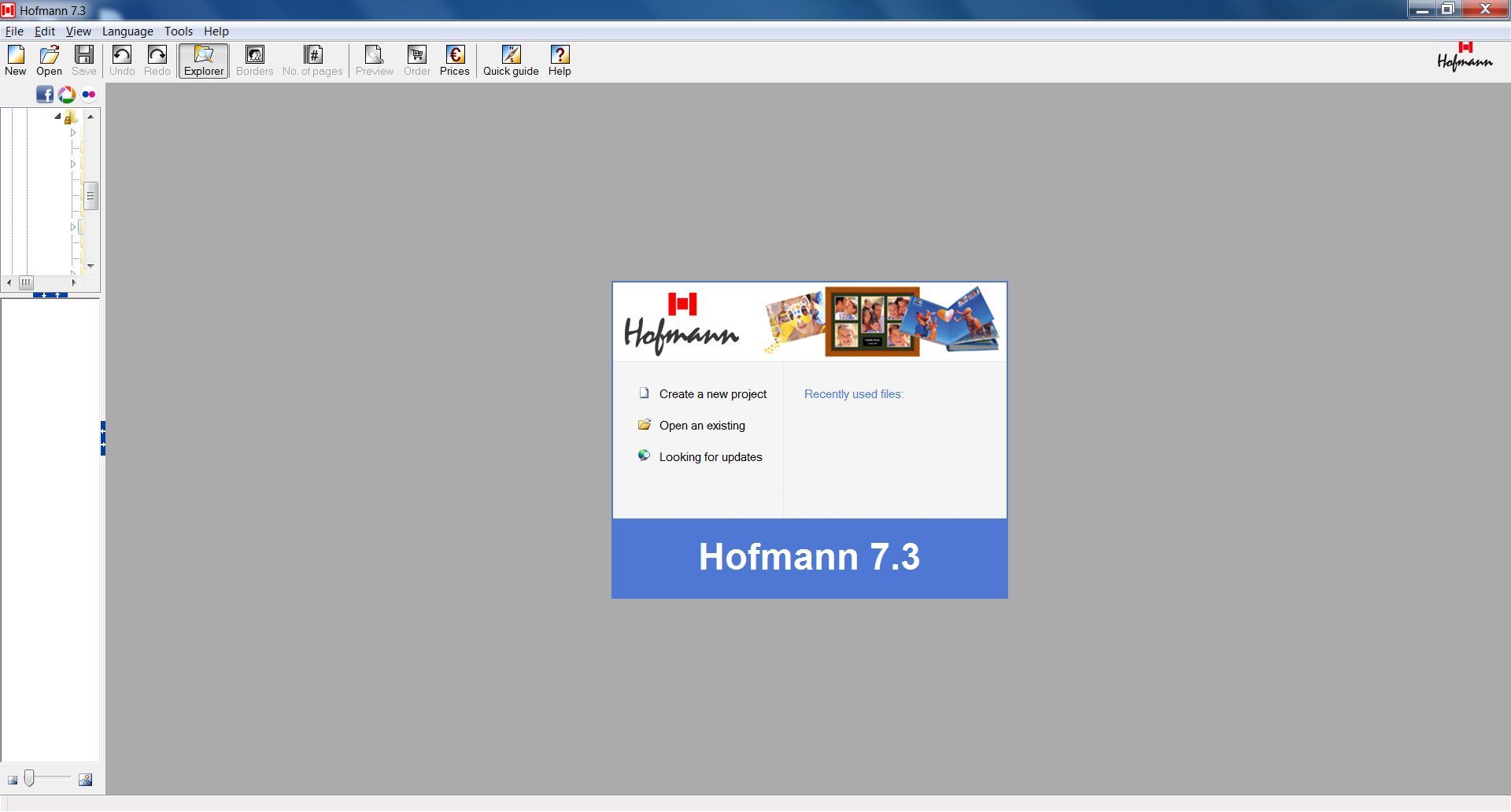Open the Language menu
The height and width of the screenshot is (812, 1511).
coord(127,31)
